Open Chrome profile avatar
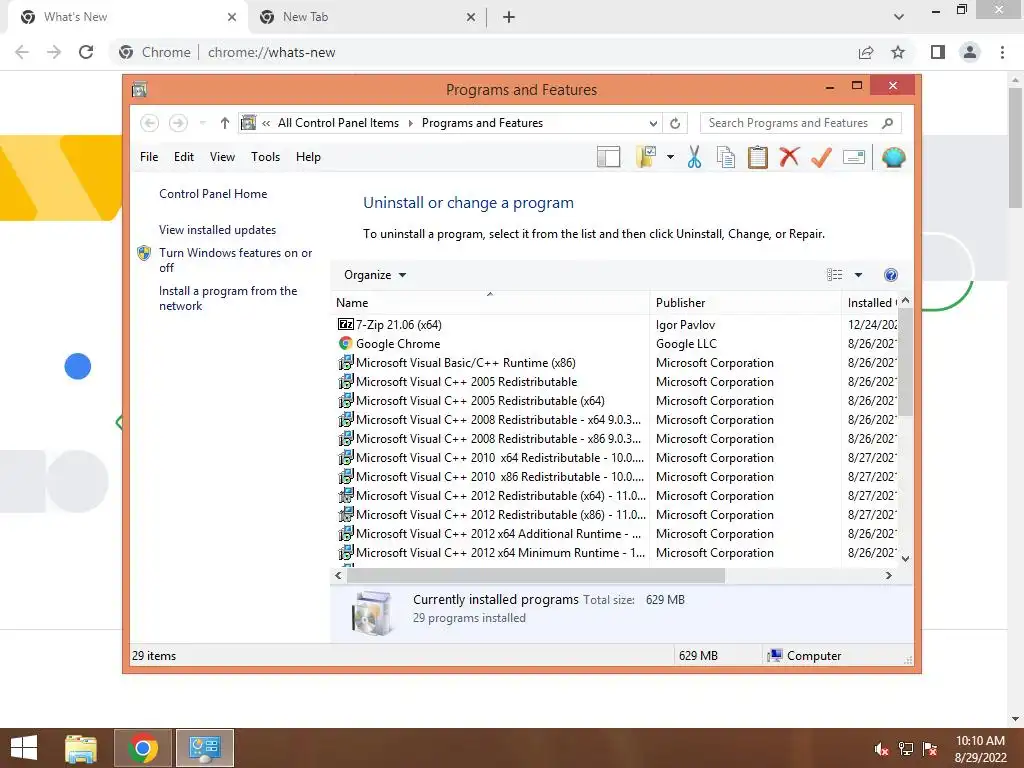This screenshot has height=768, width=1024. click(970, 52)
